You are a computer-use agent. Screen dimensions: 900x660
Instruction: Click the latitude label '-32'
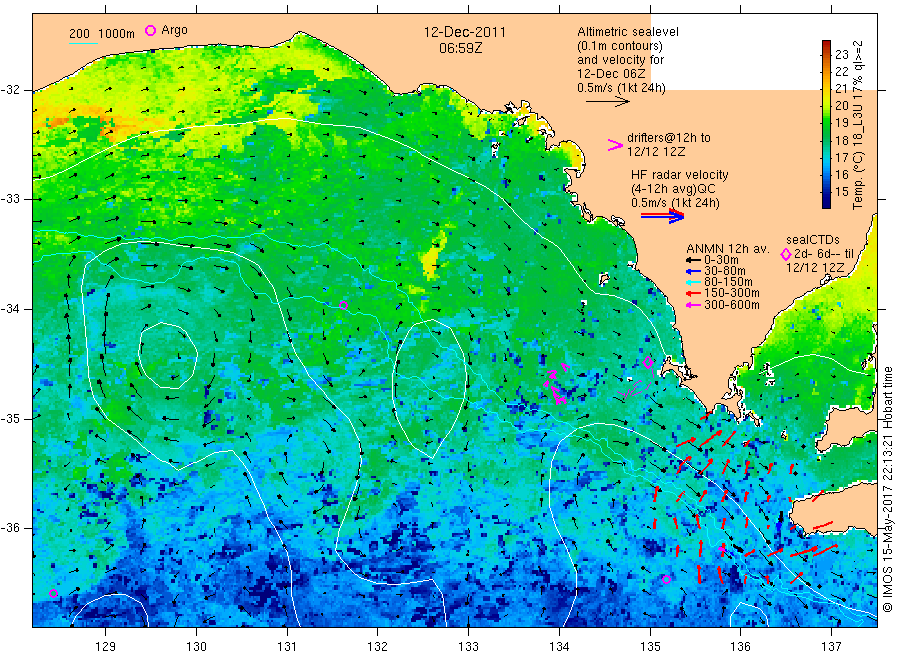(10, 90)
